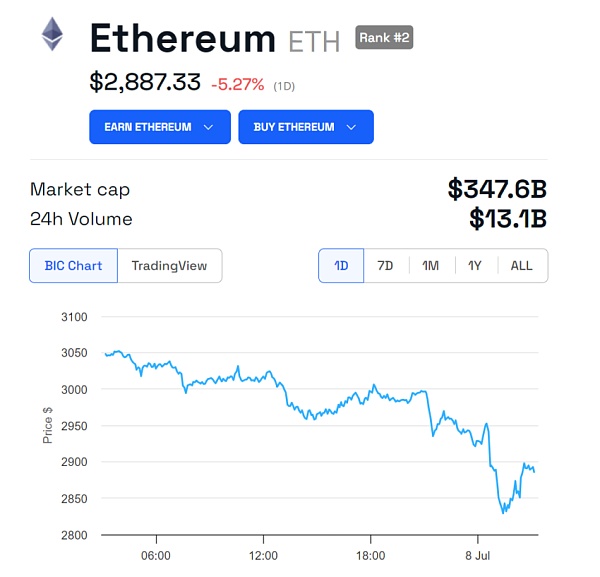Switch to the TradingView tab
The height and width of the screenshot is (577, 600).
pyautogui.click(x=169, y=266)
